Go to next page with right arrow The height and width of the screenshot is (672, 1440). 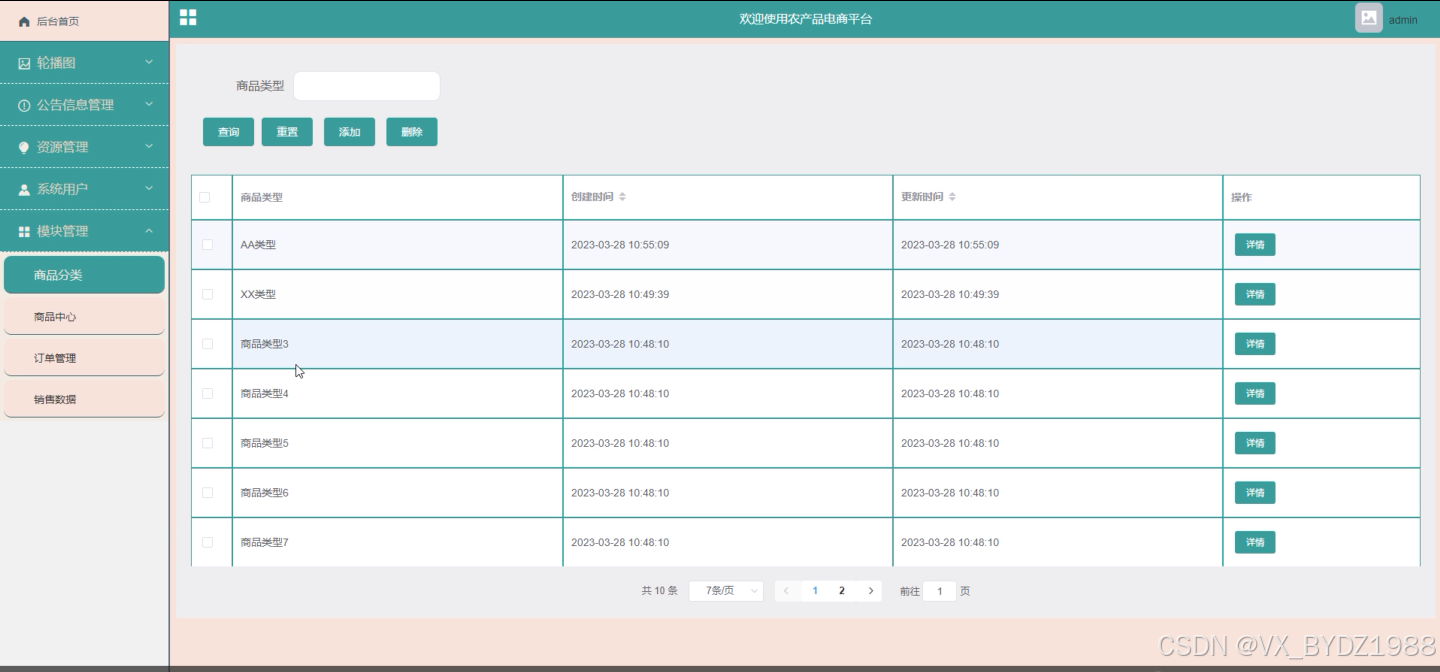[871, 591]
